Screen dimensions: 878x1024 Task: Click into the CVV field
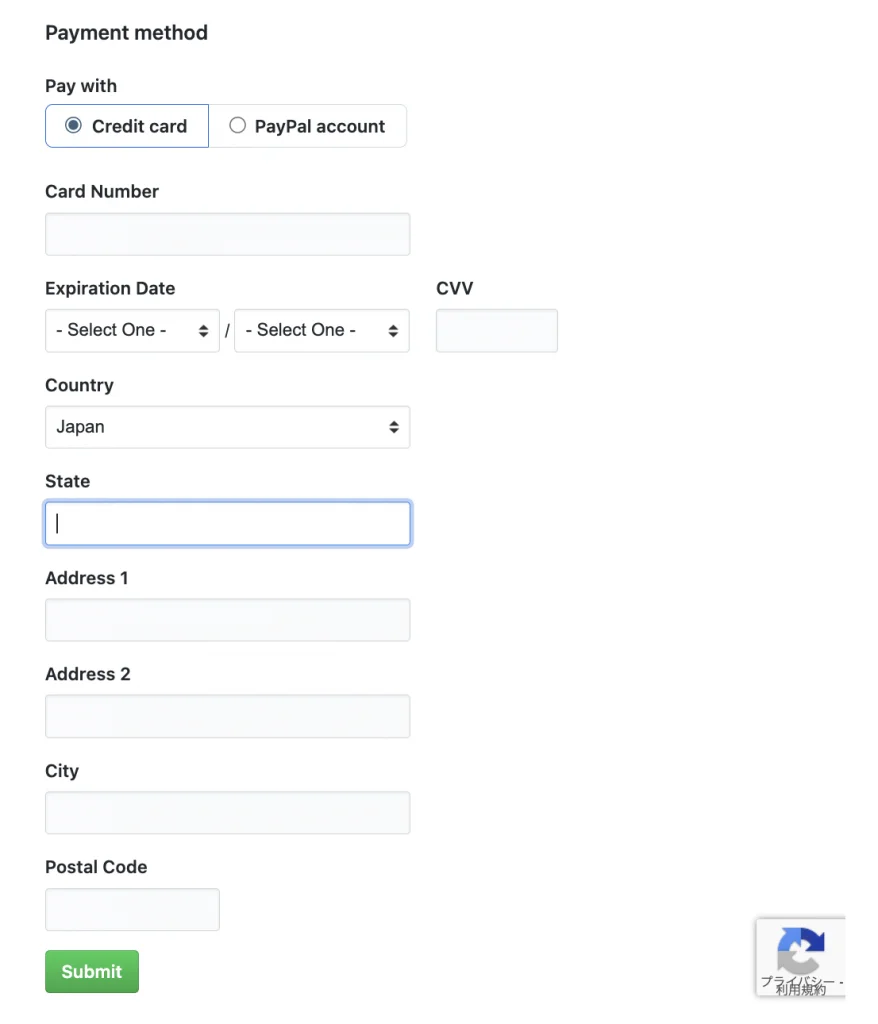click(x=496, y=331)
